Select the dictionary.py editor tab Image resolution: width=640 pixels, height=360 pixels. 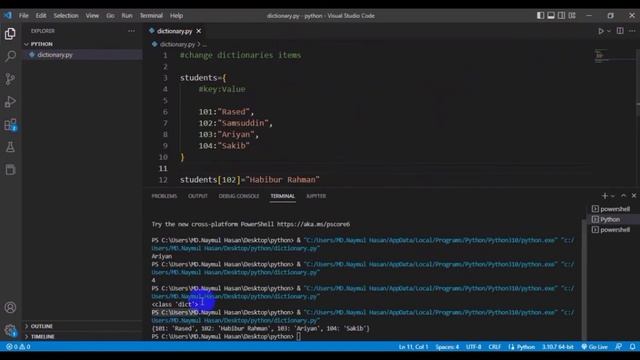[174, 31]
